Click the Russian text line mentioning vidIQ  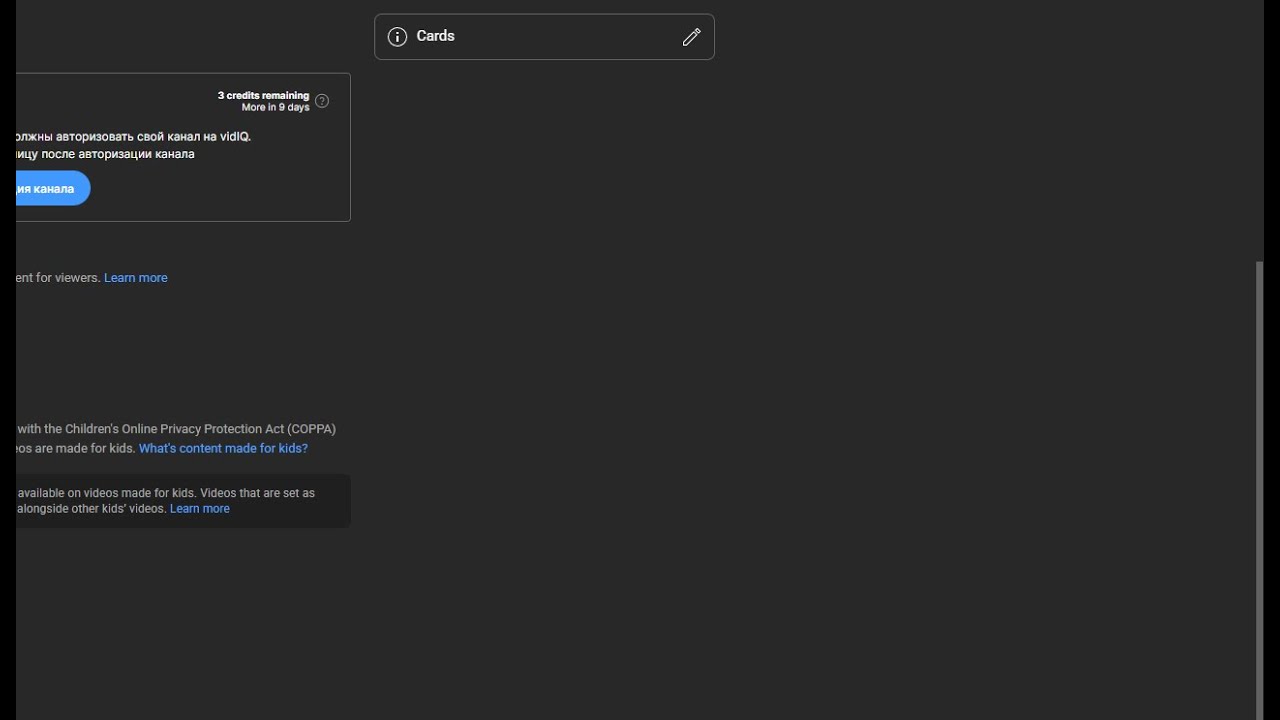[134, 136]
